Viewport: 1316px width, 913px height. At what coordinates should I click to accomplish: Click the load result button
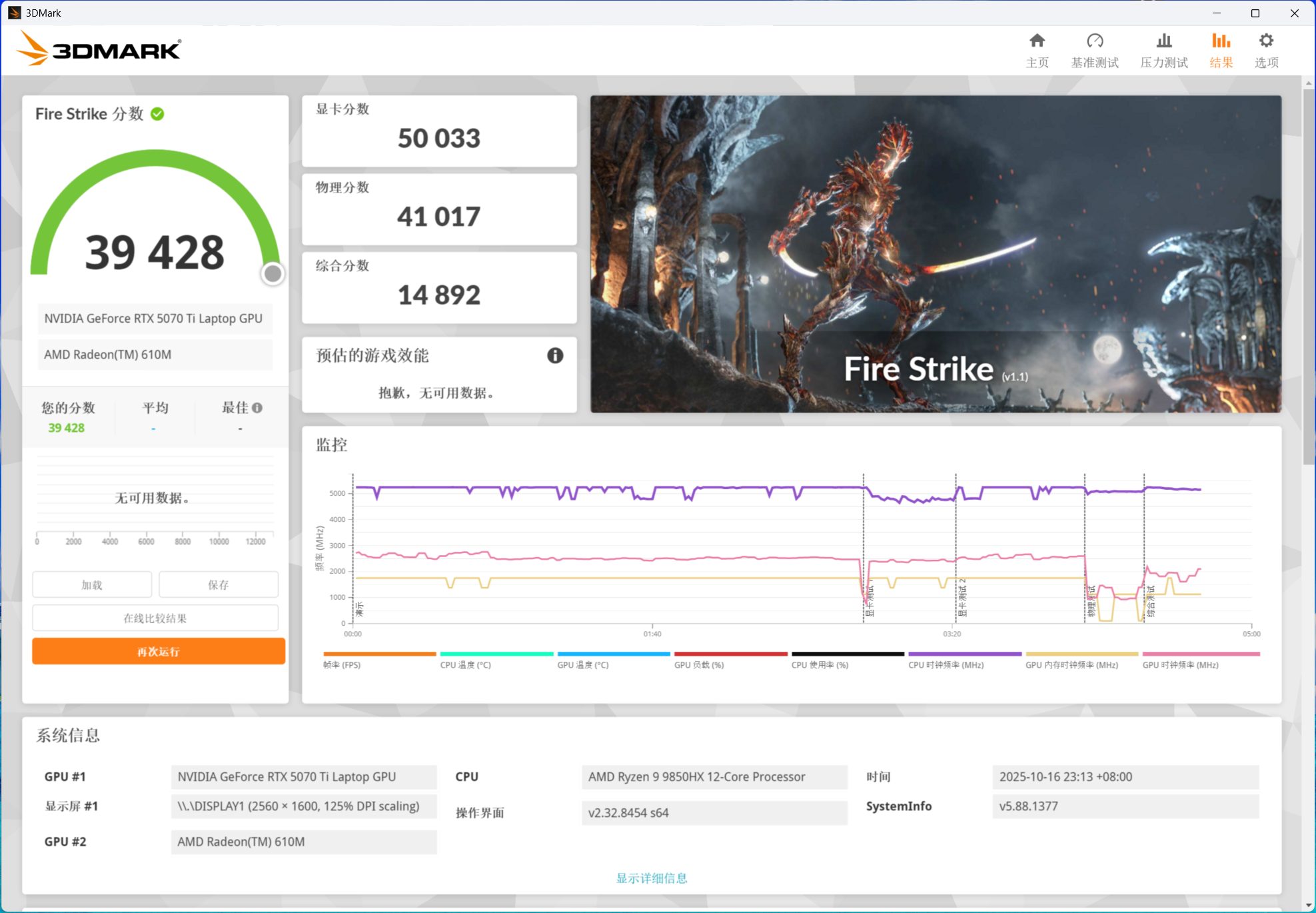point(92,584)
